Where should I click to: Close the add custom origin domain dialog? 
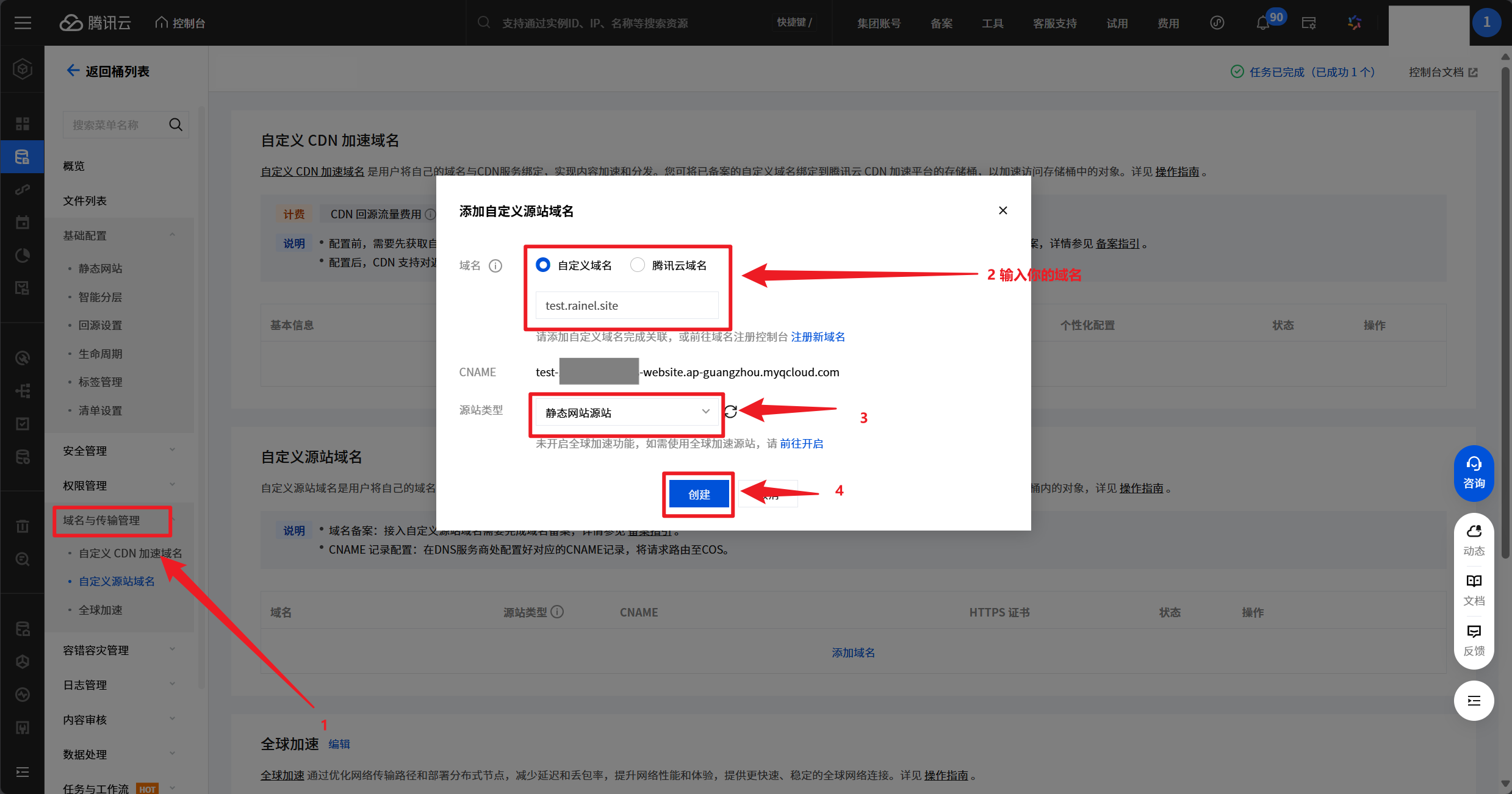coord(1003,210)
